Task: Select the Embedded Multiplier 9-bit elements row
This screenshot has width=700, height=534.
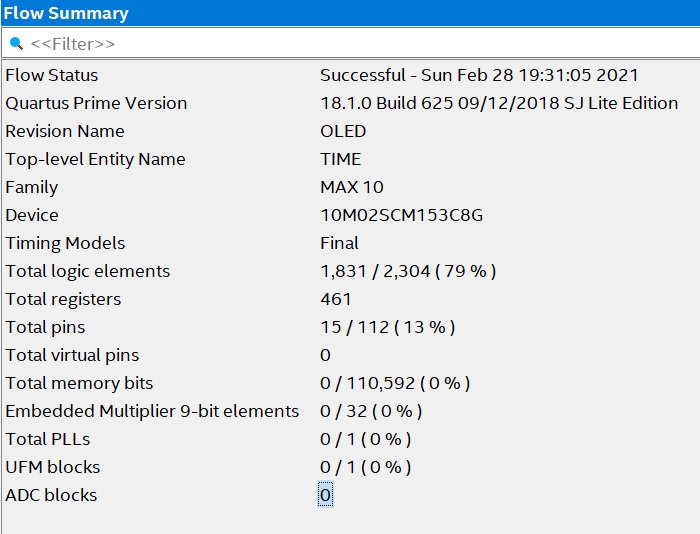Action: 351,411
